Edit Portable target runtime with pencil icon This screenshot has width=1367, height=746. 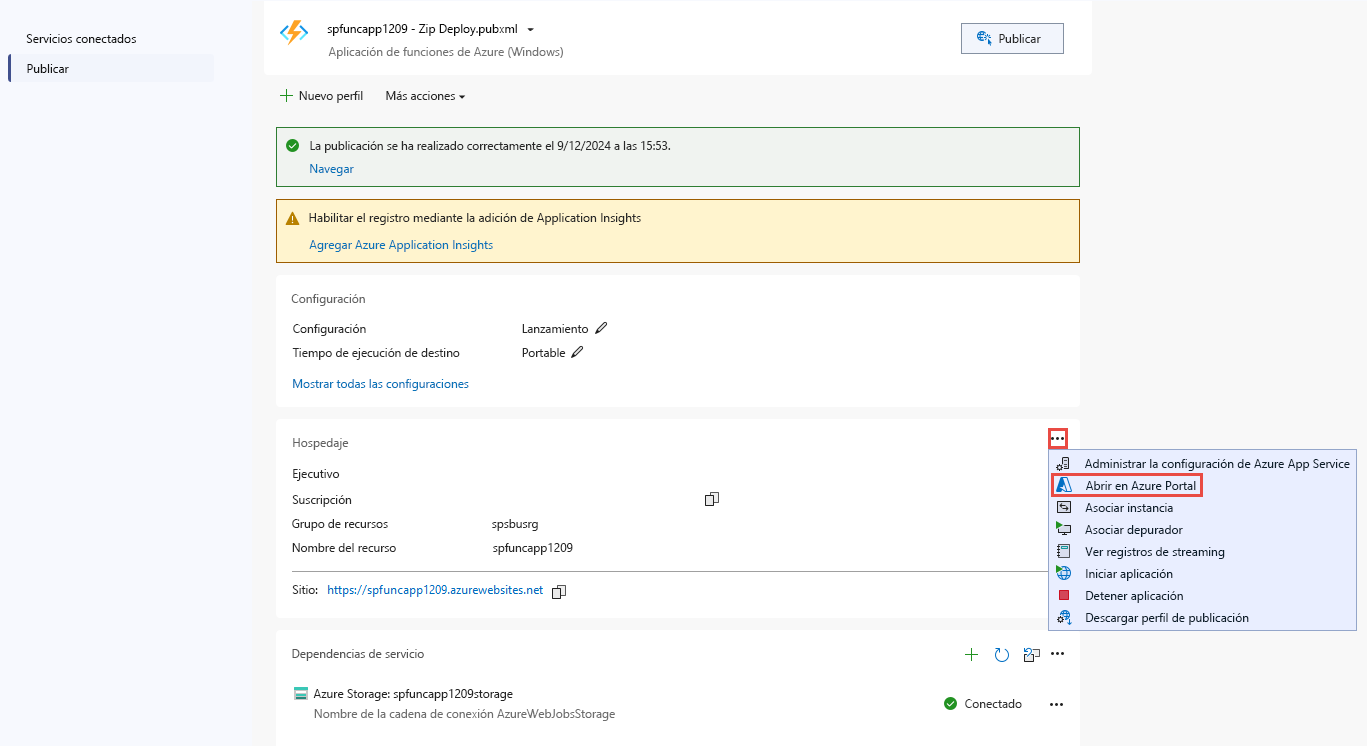(577, 352)
